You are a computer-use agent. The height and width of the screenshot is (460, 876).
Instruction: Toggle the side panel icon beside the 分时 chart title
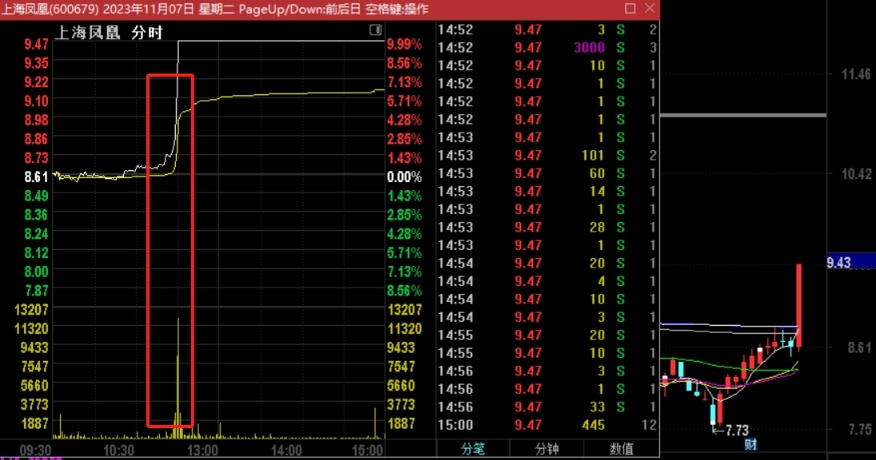pyautogui.click(x=375, y=30)
